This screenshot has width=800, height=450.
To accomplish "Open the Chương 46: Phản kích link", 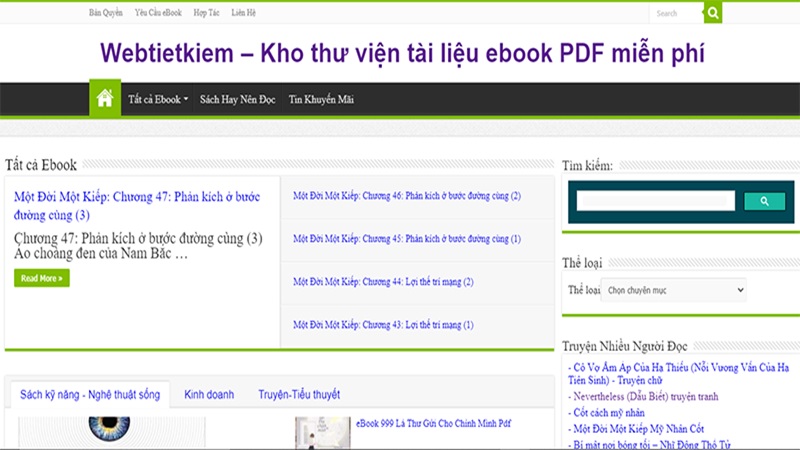I will pos(407,196).
